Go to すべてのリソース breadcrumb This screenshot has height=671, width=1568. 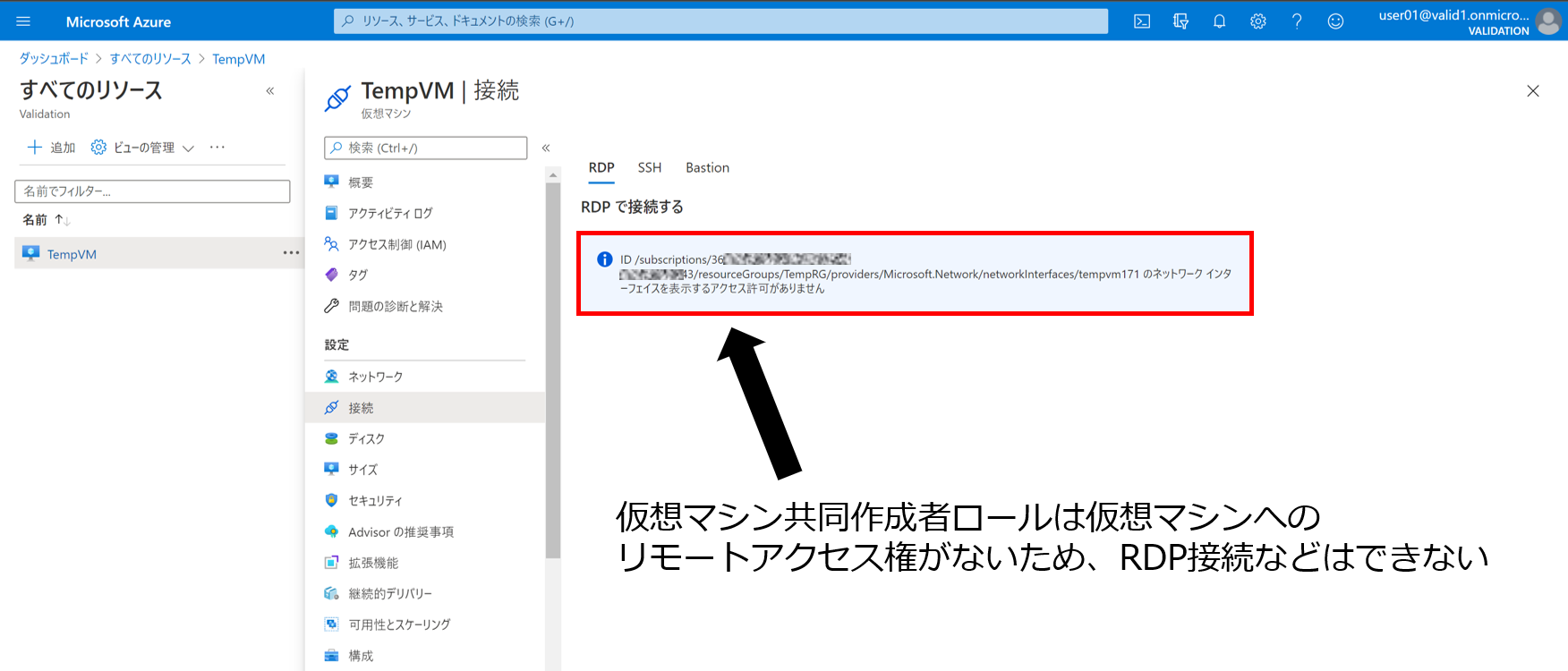click(x=150, y=59)
